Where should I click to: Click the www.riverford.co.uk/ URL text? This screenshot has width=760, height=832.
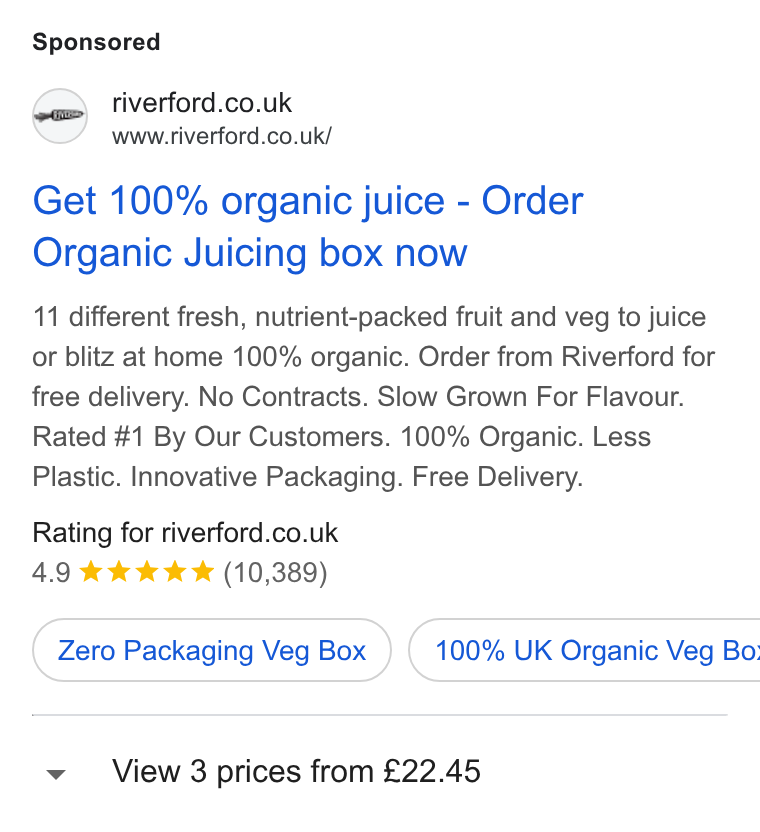point(222,136)
